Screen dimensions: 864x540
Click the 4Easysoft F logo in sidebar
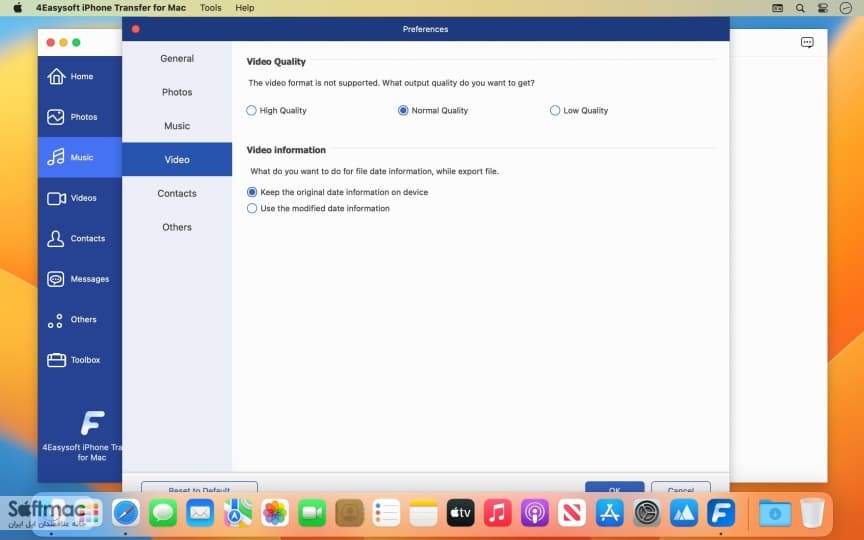(92, 423)
